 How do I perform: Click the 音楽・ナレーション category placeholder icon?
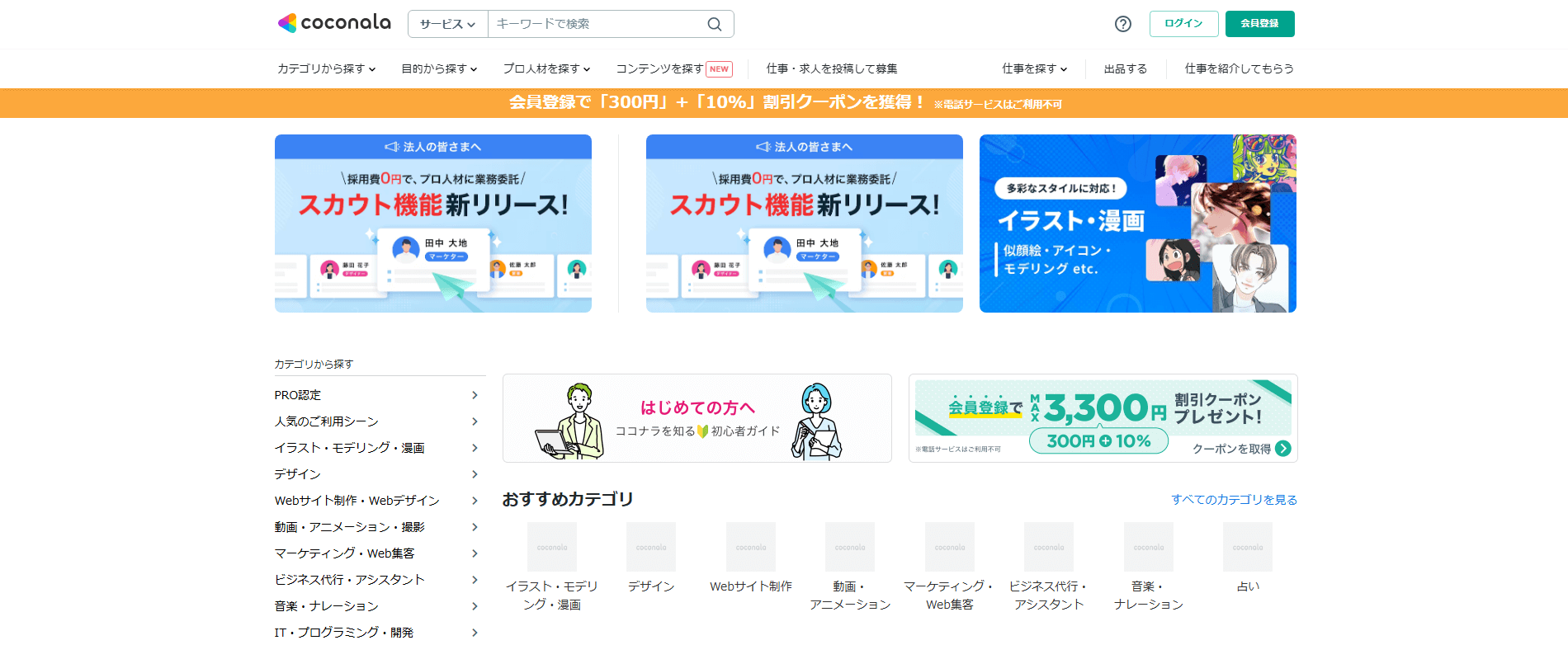pos(1149,547)
